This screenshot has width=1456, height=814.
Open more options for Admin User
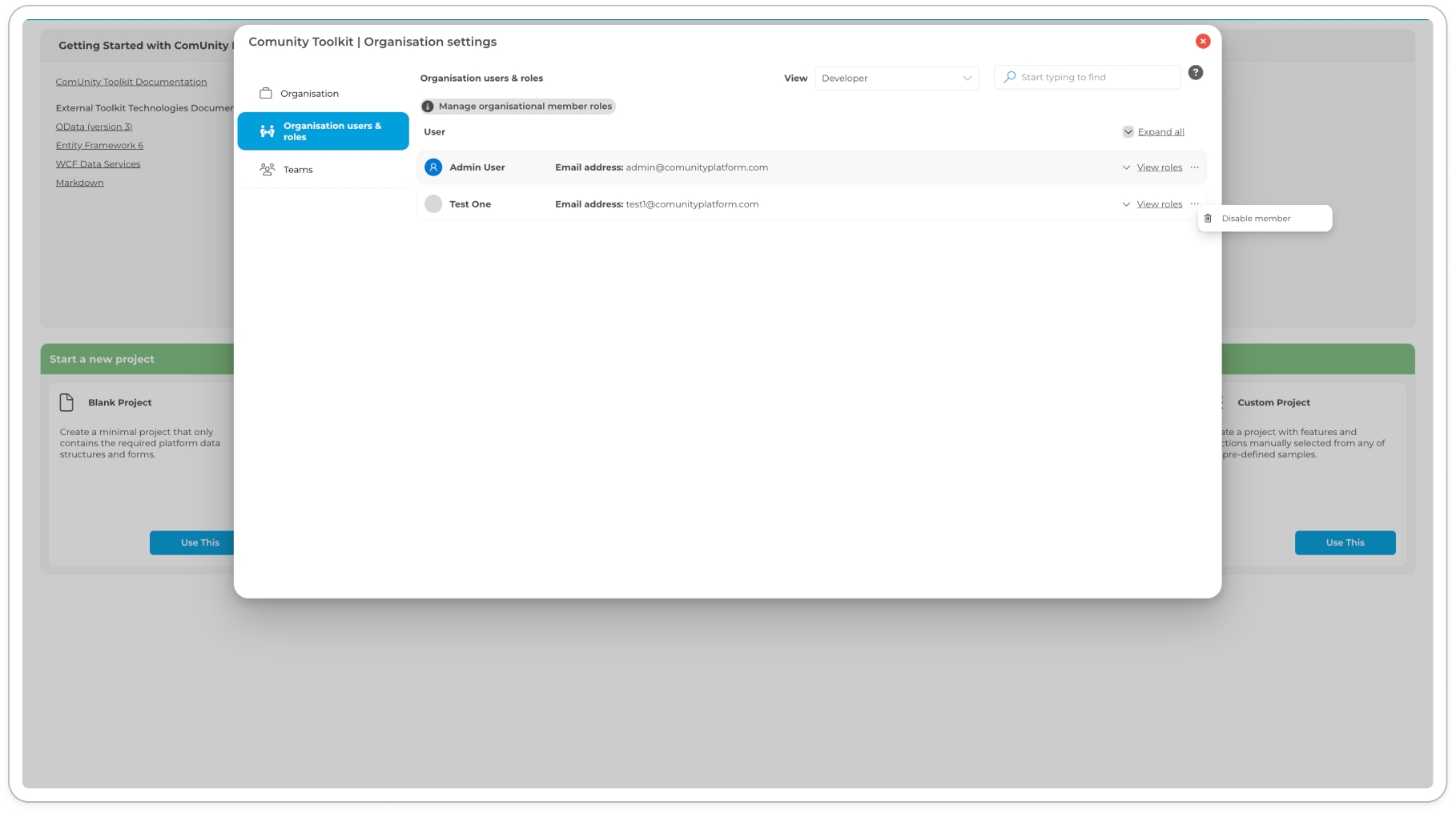point(1195,167)
